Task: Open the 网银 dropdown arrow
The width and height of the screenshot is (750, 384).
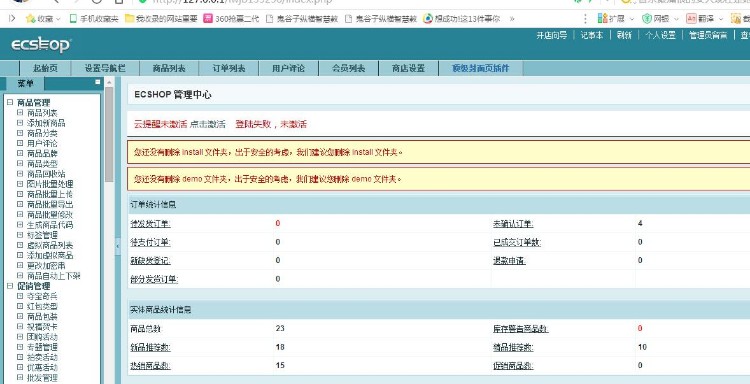Action: 676,19
